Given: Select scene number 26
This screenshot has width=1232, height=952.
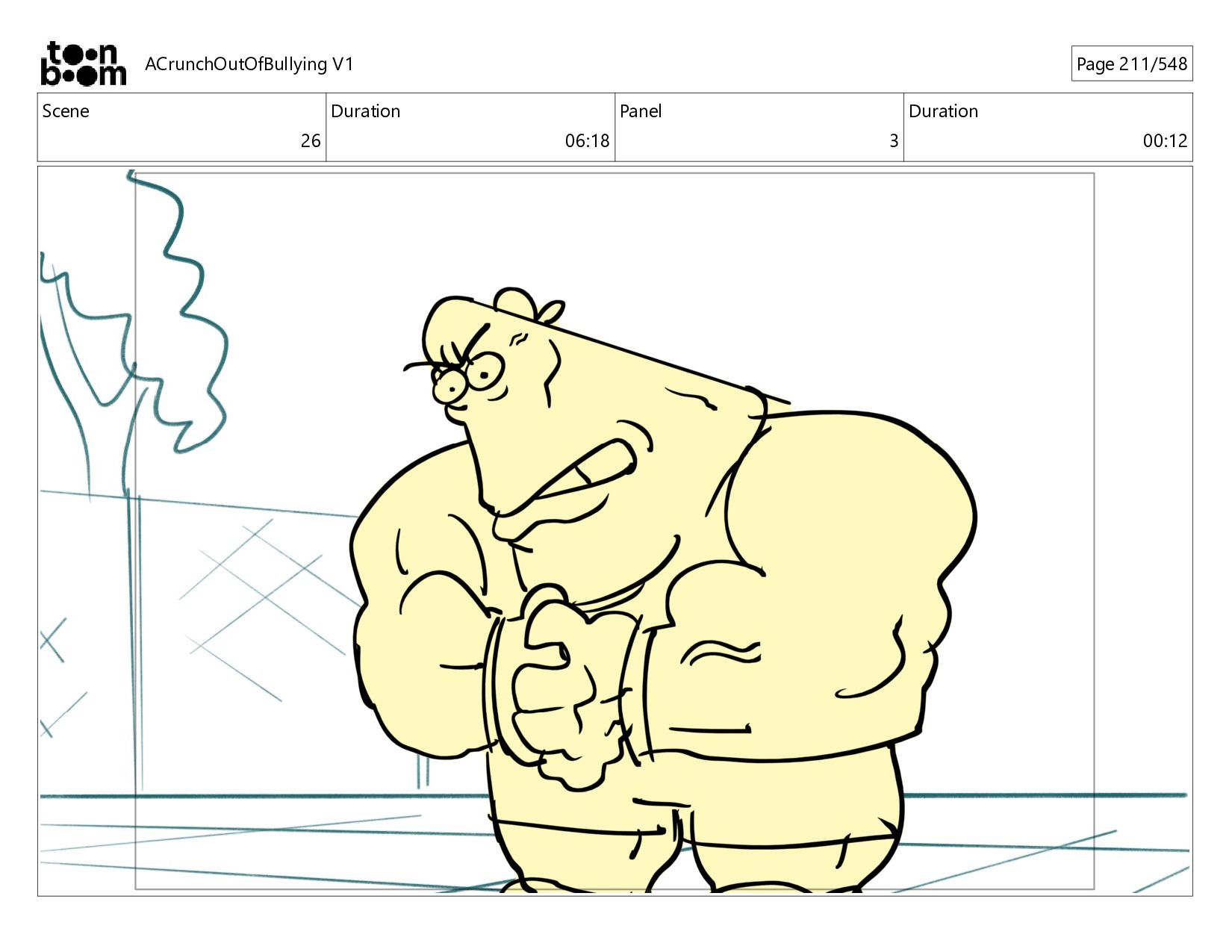Looking at the screenshot, I should coord(311,141).
